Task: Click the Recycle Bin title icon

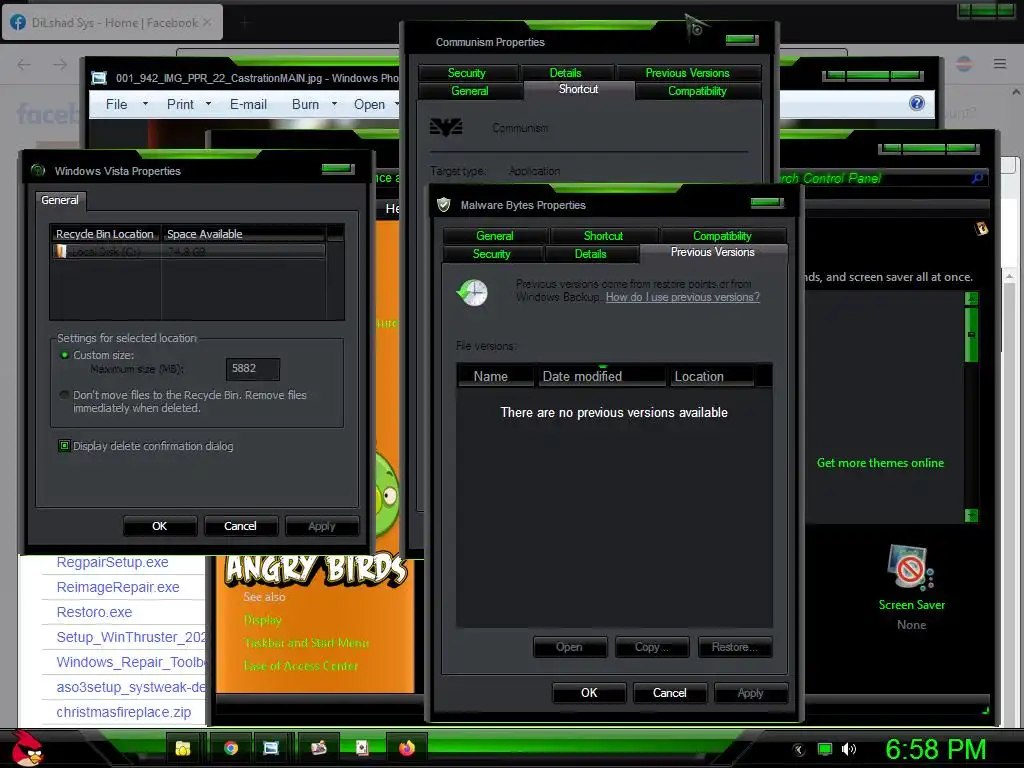Action: click(38, 171)
